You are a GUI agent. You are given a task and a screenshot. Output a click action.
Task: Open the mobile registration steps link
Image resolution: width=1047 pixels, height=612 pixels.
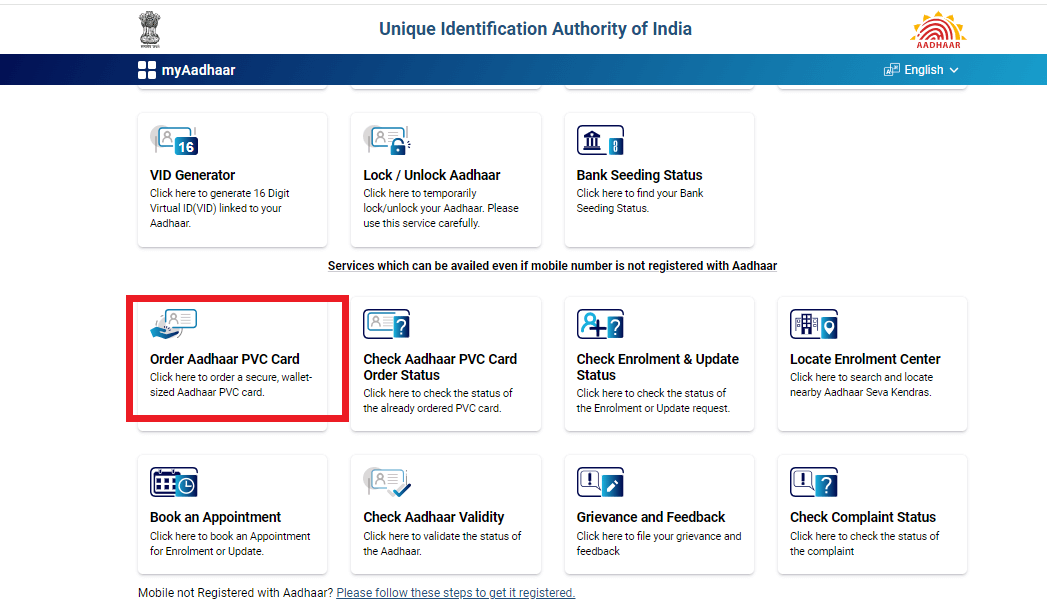click(x=455, y=592)
